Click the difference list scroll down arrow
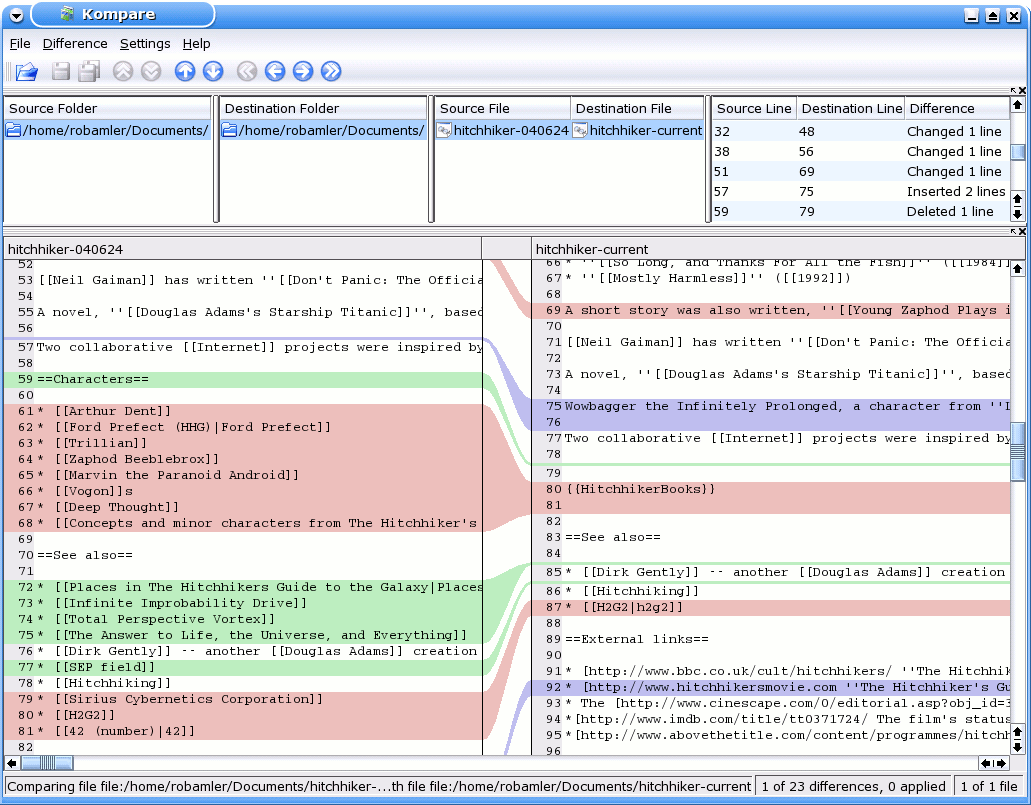 click(1017, 213)
